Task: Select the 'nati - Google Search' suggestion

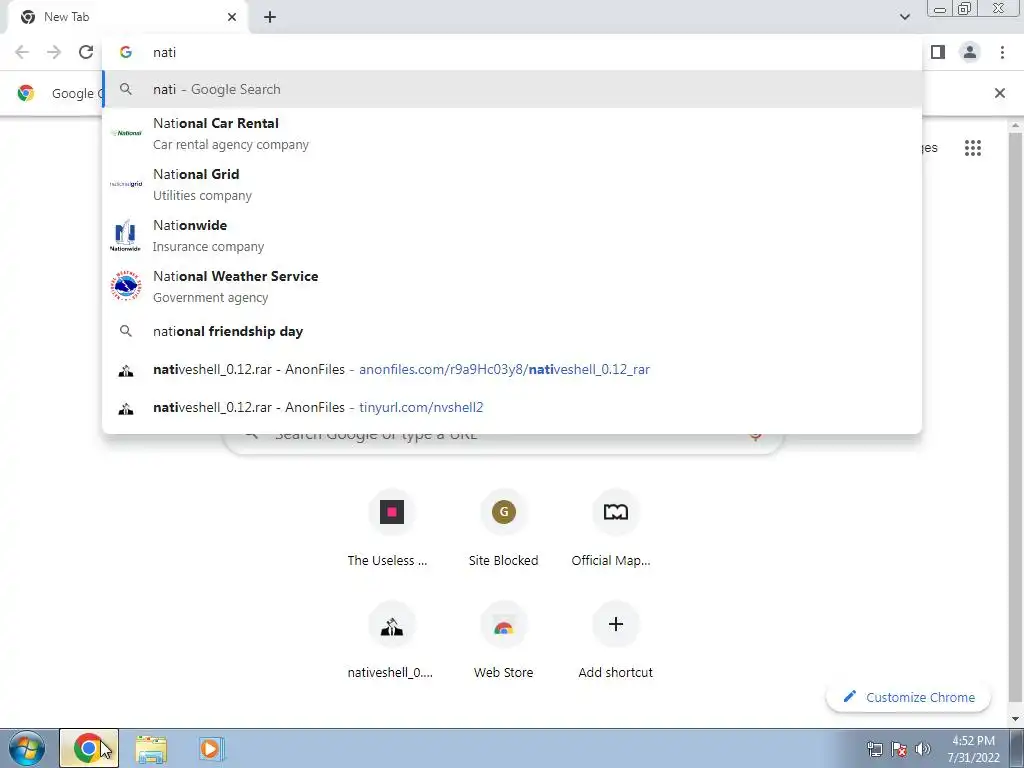Action: (512, 89)
